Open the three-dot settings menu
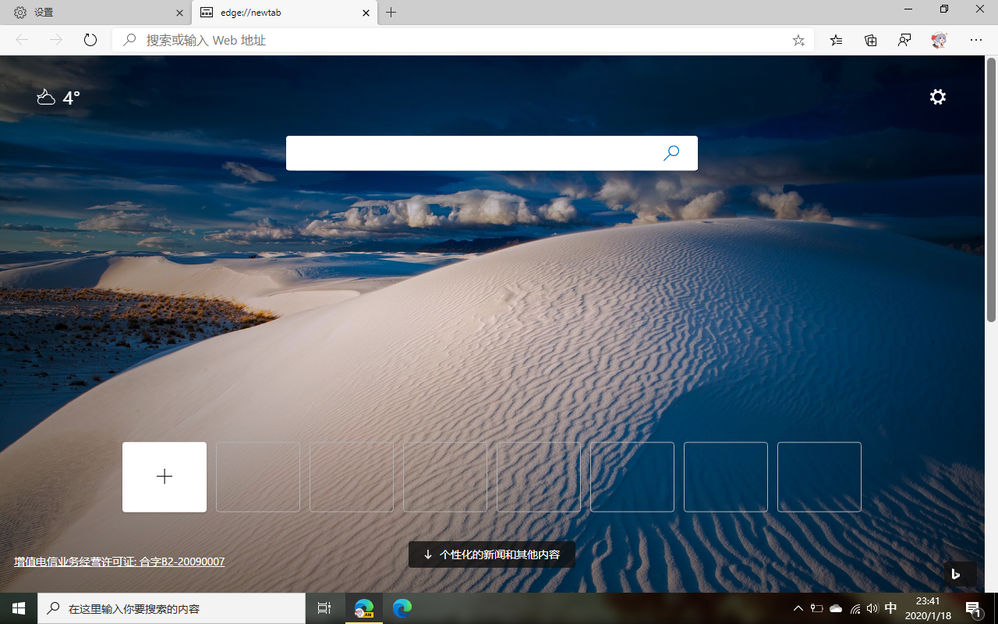The image size is (998, 624). pyautogui.click(x=976, y=40)
